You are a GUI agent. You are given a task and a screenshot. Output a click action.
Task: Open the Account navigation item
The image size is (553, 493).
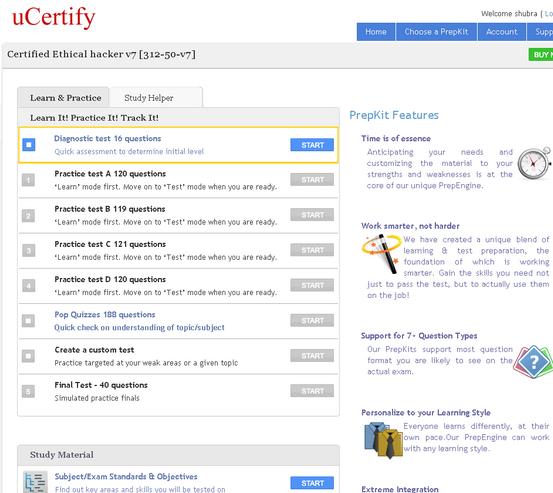coord(502,32)
